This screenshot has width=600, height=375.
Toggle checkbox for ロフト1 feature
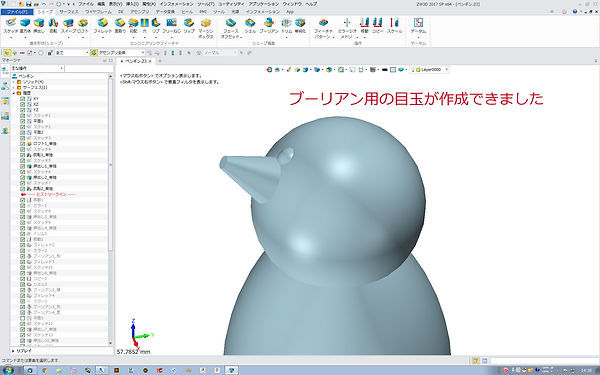(23, 144)
